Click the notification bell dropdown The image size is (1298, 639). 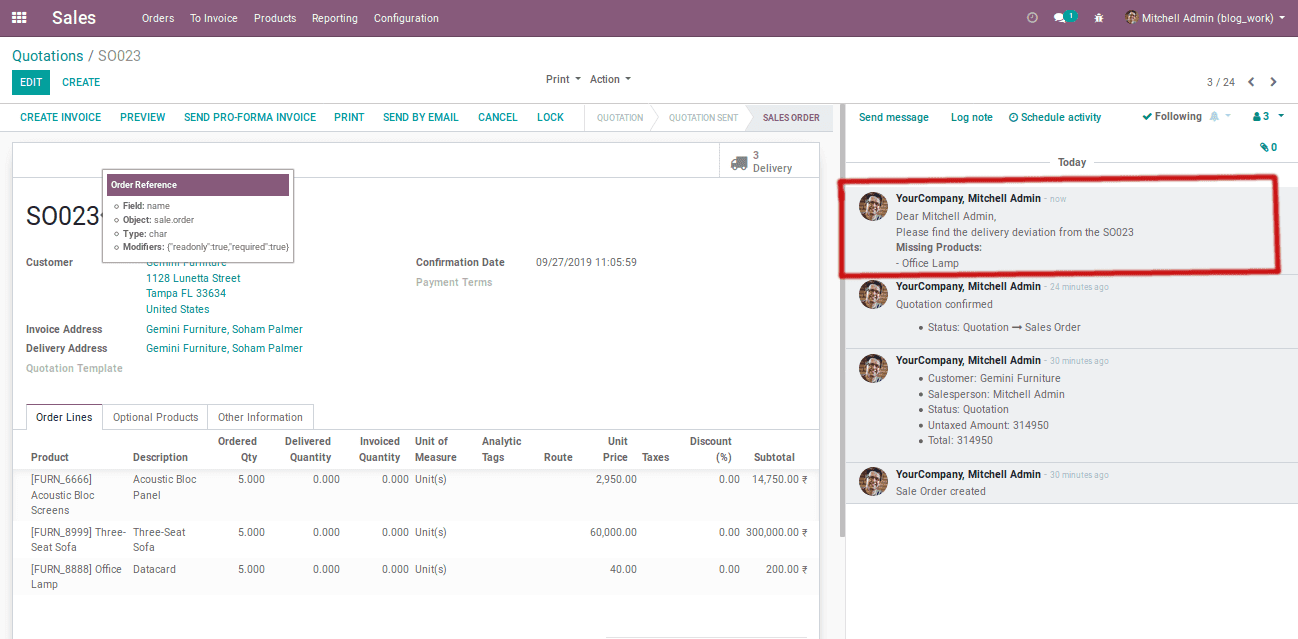pos(1220,117)
